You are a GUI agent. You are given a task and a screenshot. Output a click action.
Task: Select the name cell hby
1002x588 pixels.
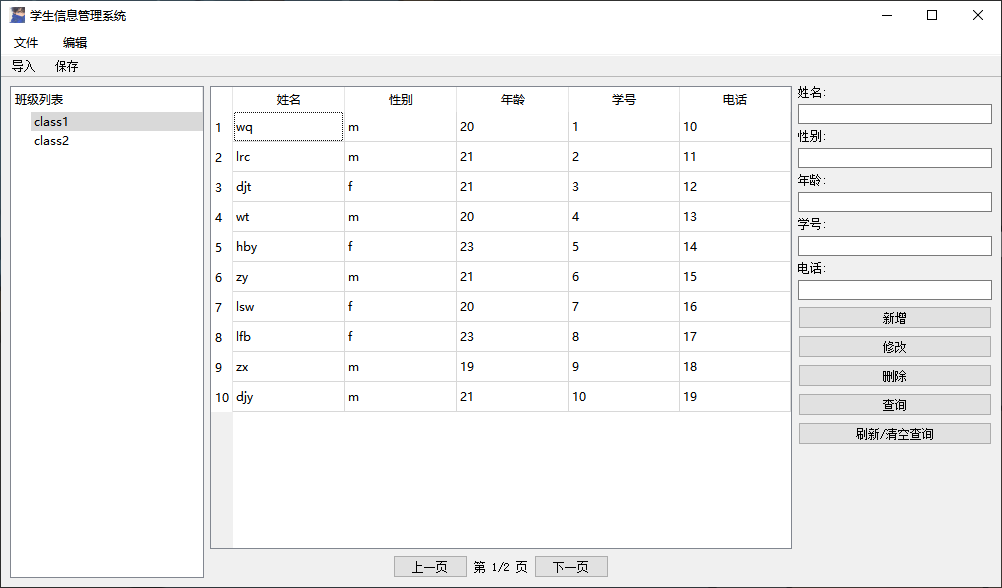[289, 247]
